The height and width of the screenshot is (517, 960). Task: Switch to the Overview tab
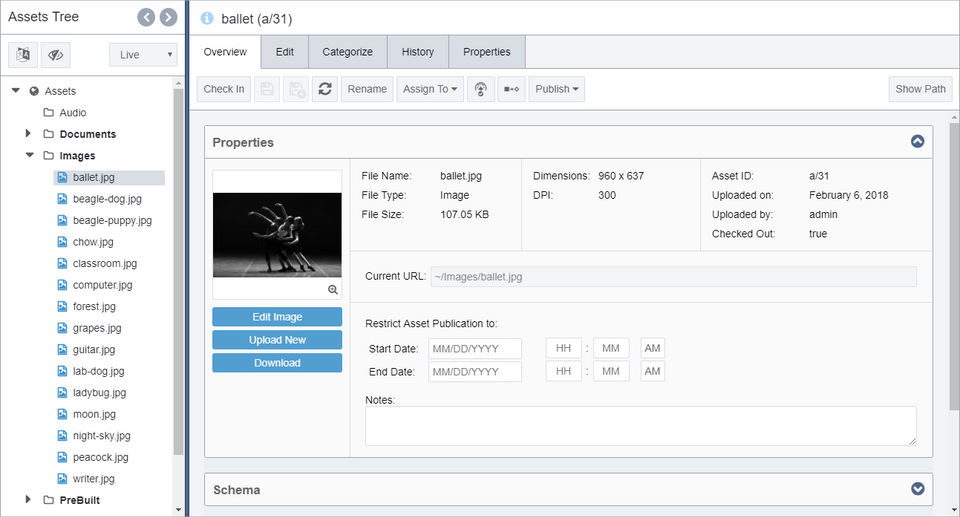225,52
